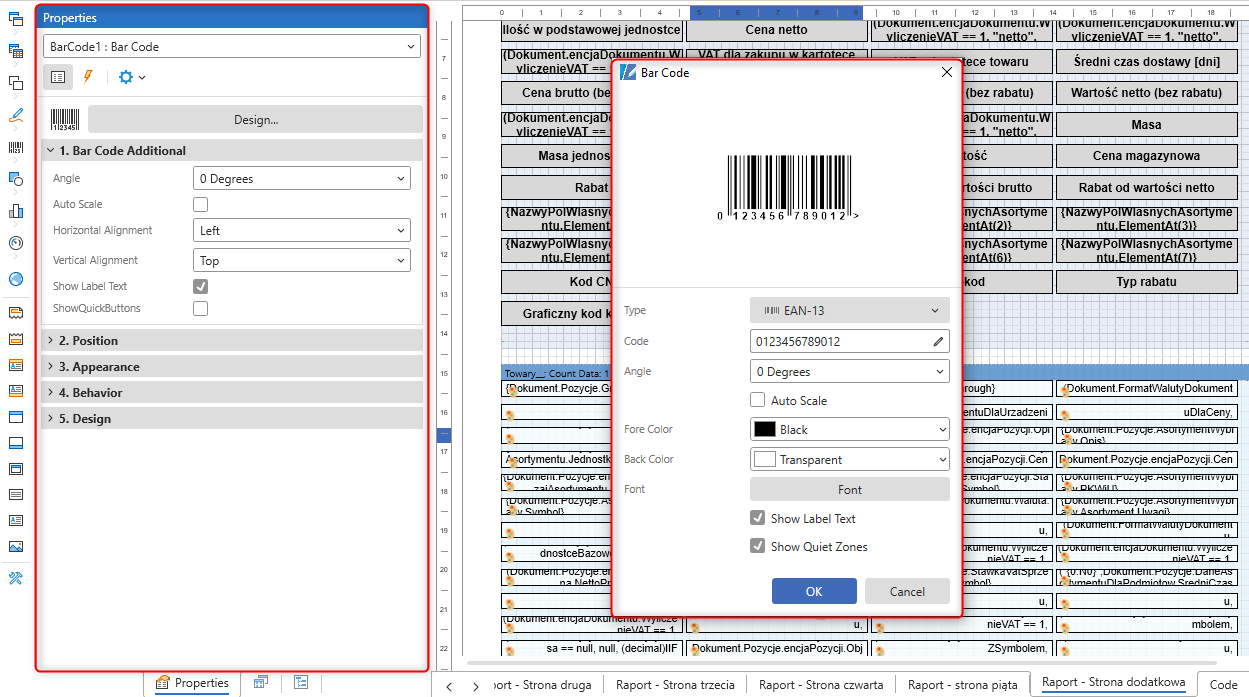Switch to Raport - strona piąta tab
Image resolution: width=1249 pixels, height=697 pixels.
963,685
